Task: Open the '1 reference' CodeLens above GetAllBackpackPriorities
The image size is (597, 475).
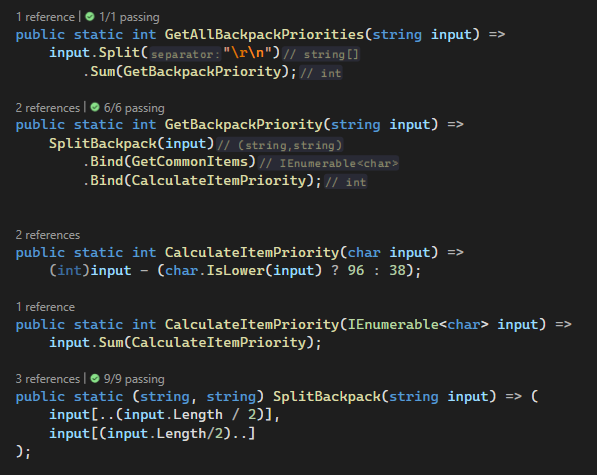Action: 45,17
